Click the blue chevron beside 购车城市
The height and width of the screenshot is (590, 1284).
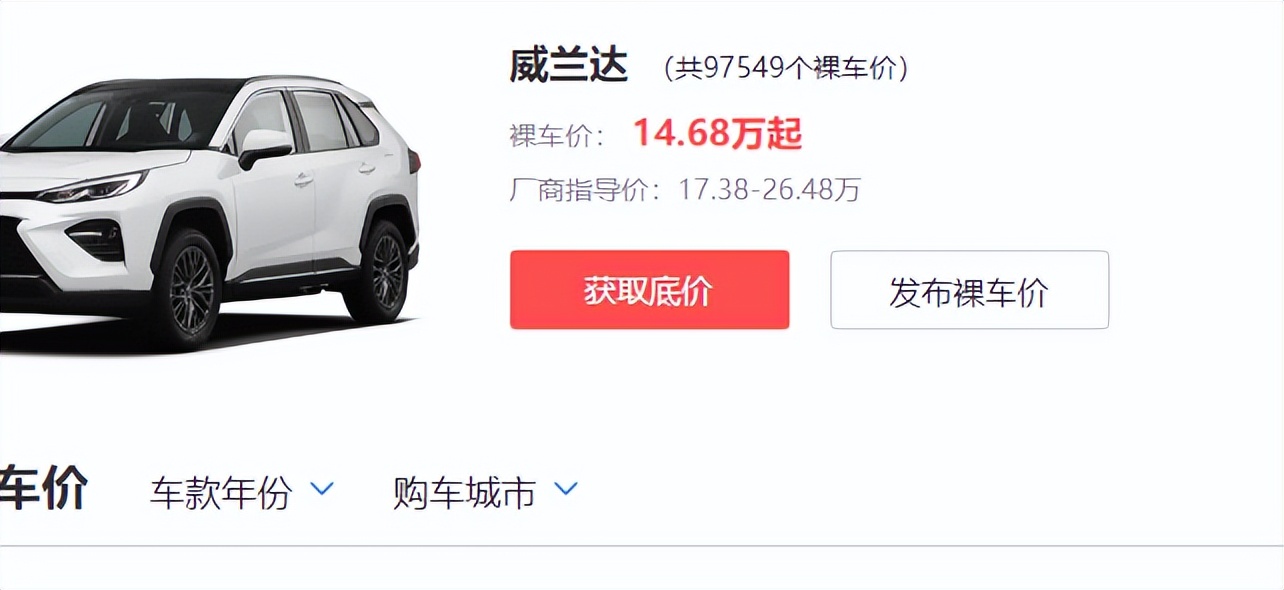(x=566, y=489)
